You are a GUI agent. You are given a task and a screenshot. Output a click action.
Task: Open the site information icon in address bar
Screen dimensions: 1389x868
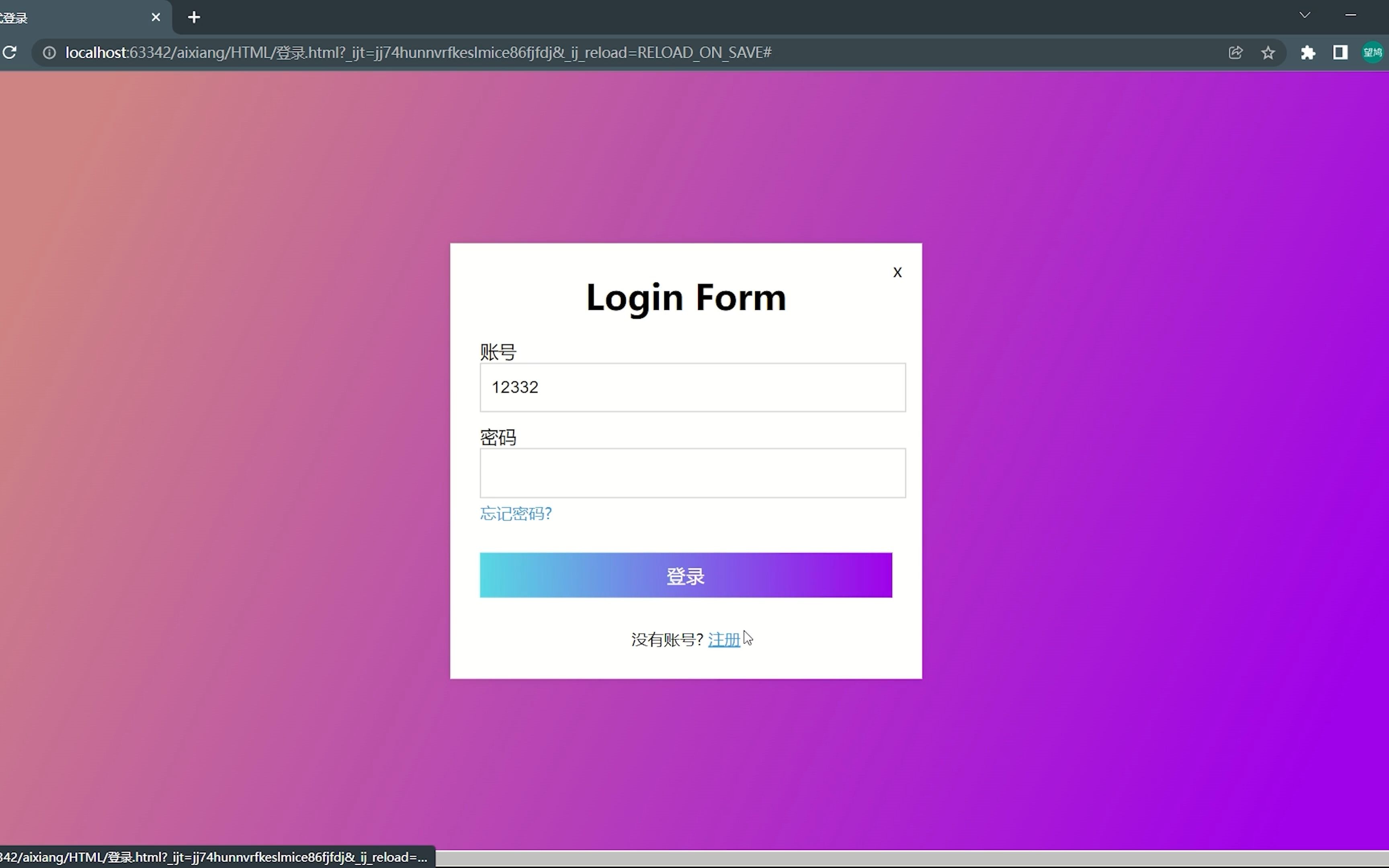pyautogui.click(x=50, y=53)
